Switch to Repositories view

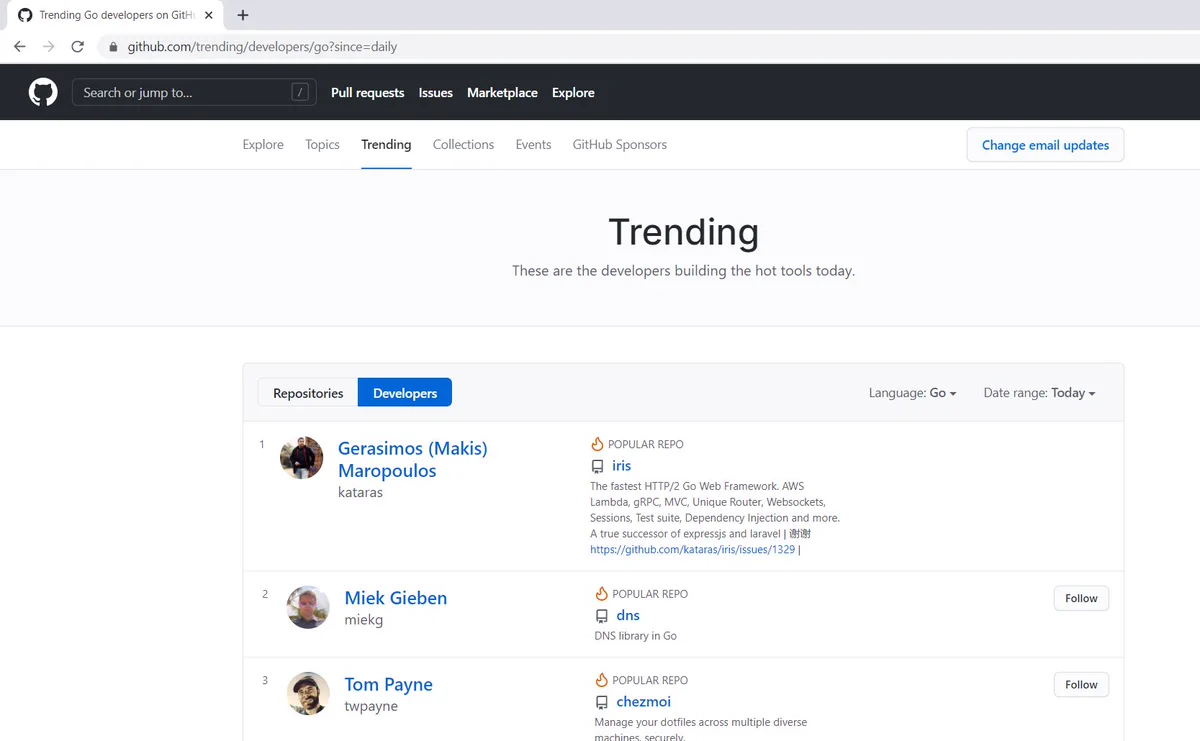pyautogui.click(x=308, y=393)
